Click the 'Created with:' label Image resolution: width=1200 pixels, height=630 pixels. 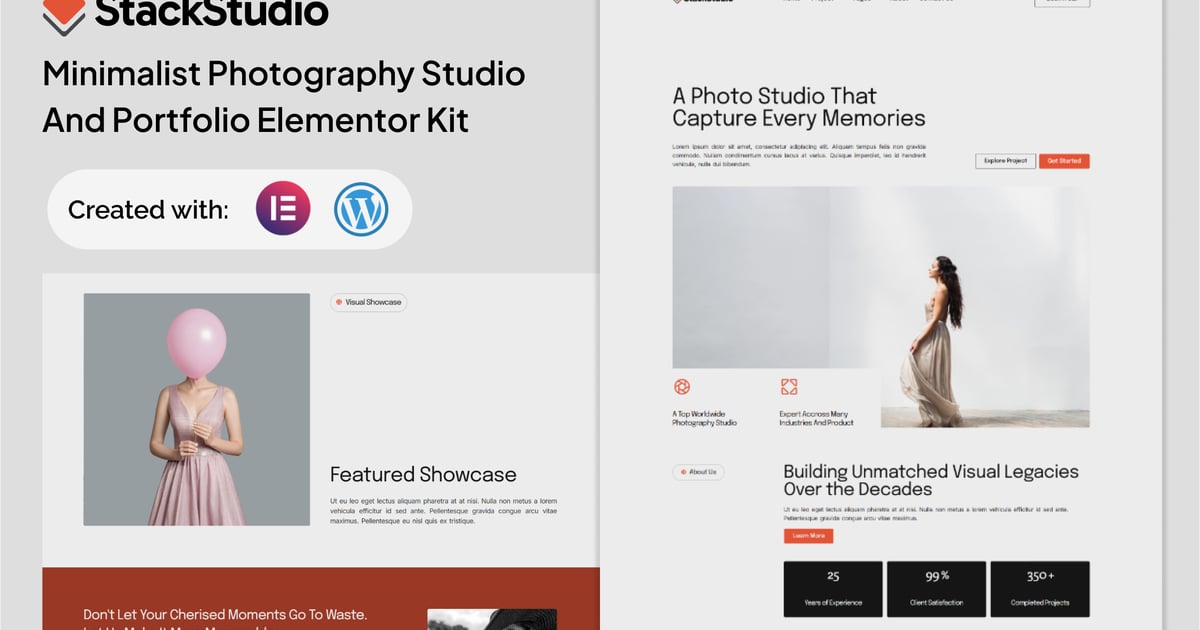[x=148, y=210]
